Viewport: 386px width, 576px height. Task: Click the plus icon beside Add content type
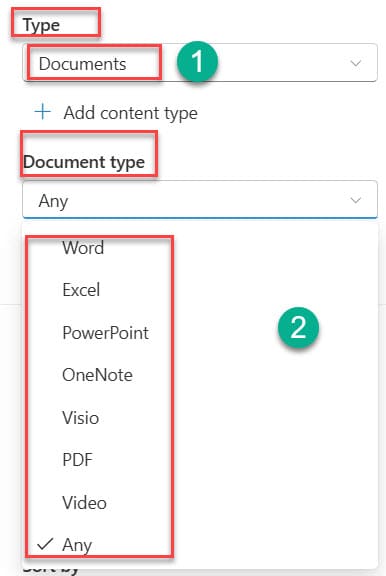click(43, 112)
